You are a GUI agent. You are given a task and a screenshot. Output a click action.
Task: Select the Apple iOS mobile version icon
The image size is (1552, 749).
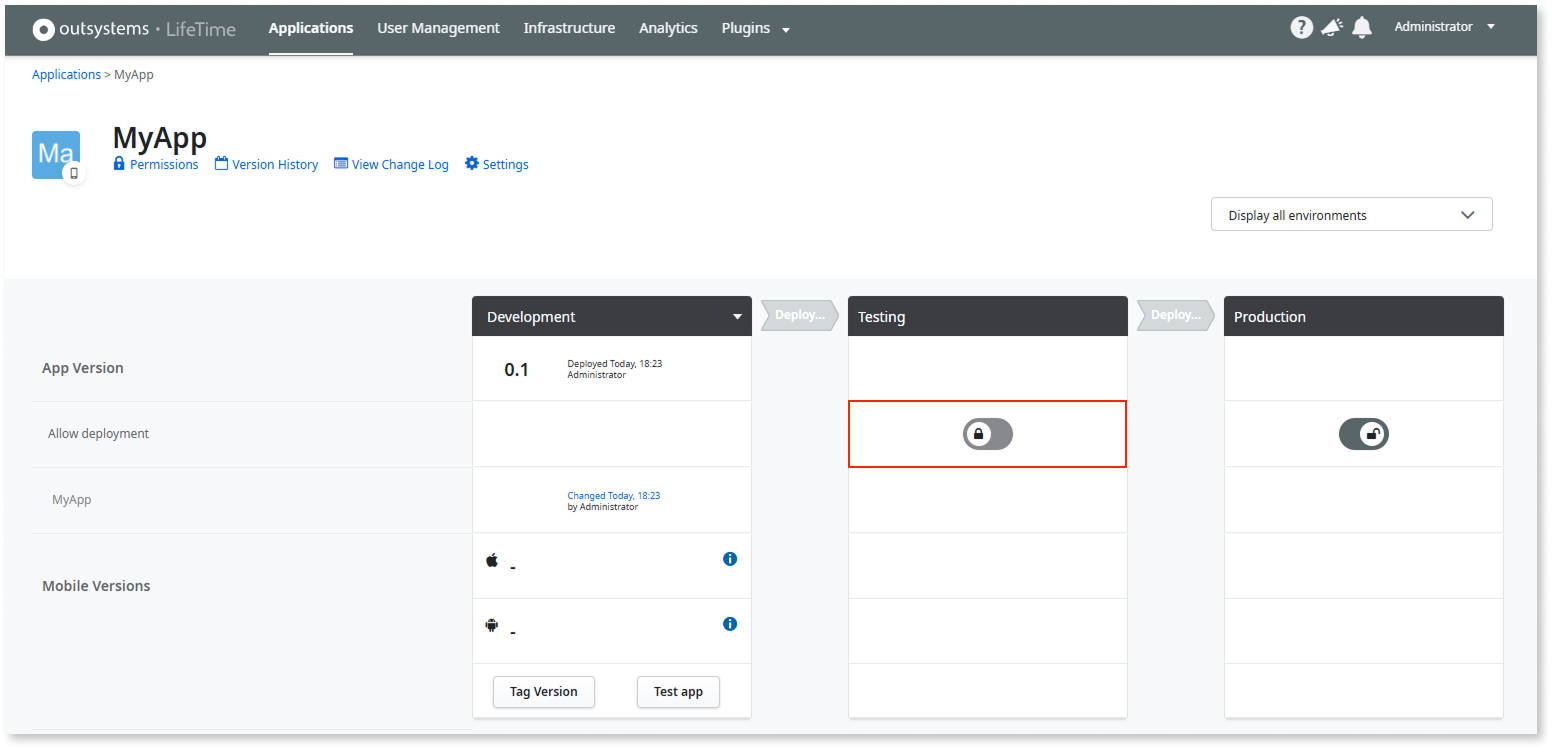pos(491,560)
